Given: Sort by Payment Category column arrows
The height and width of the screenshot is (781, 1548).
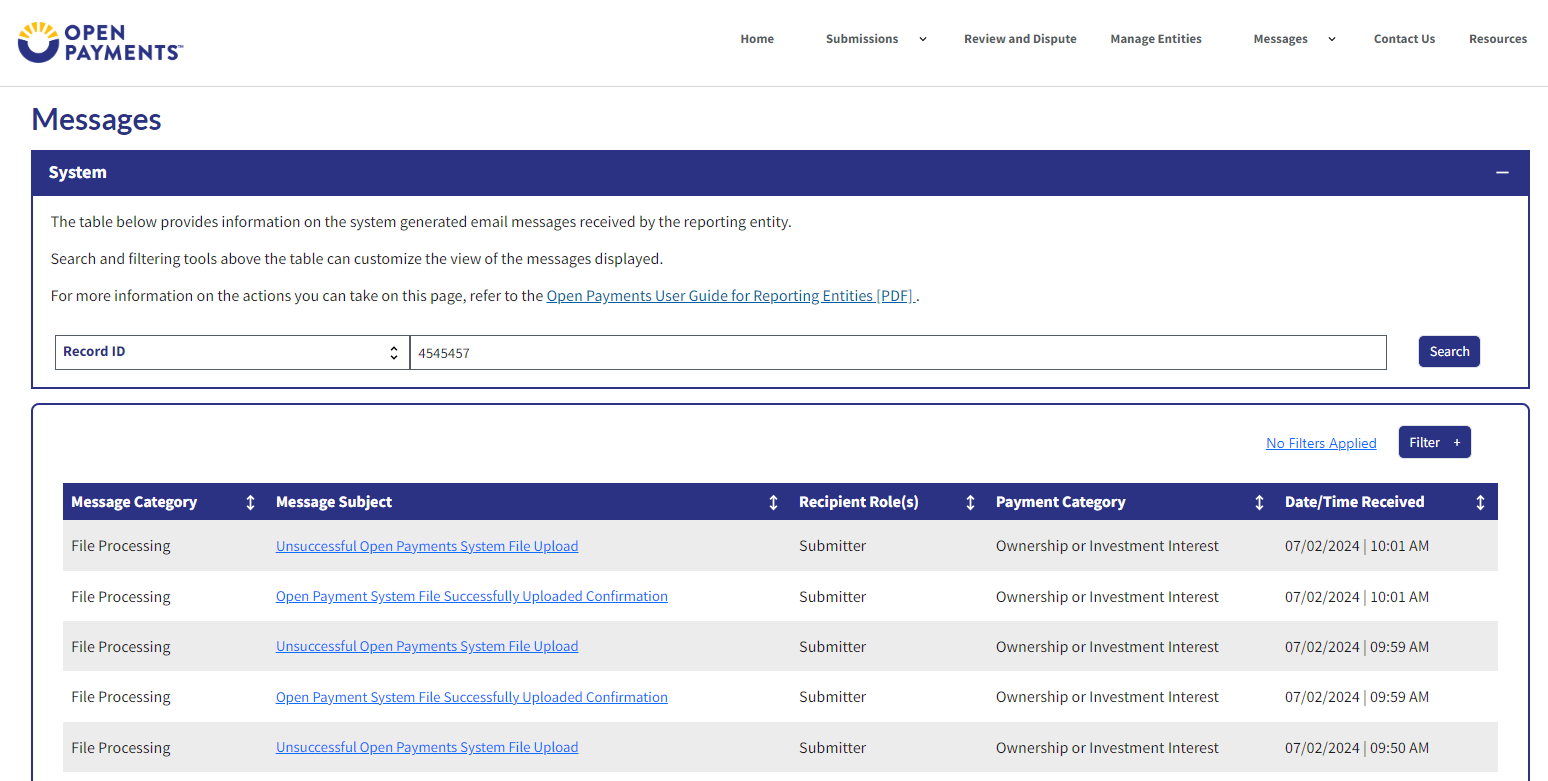Looking at the screenshot, I should click(1259, 503).
